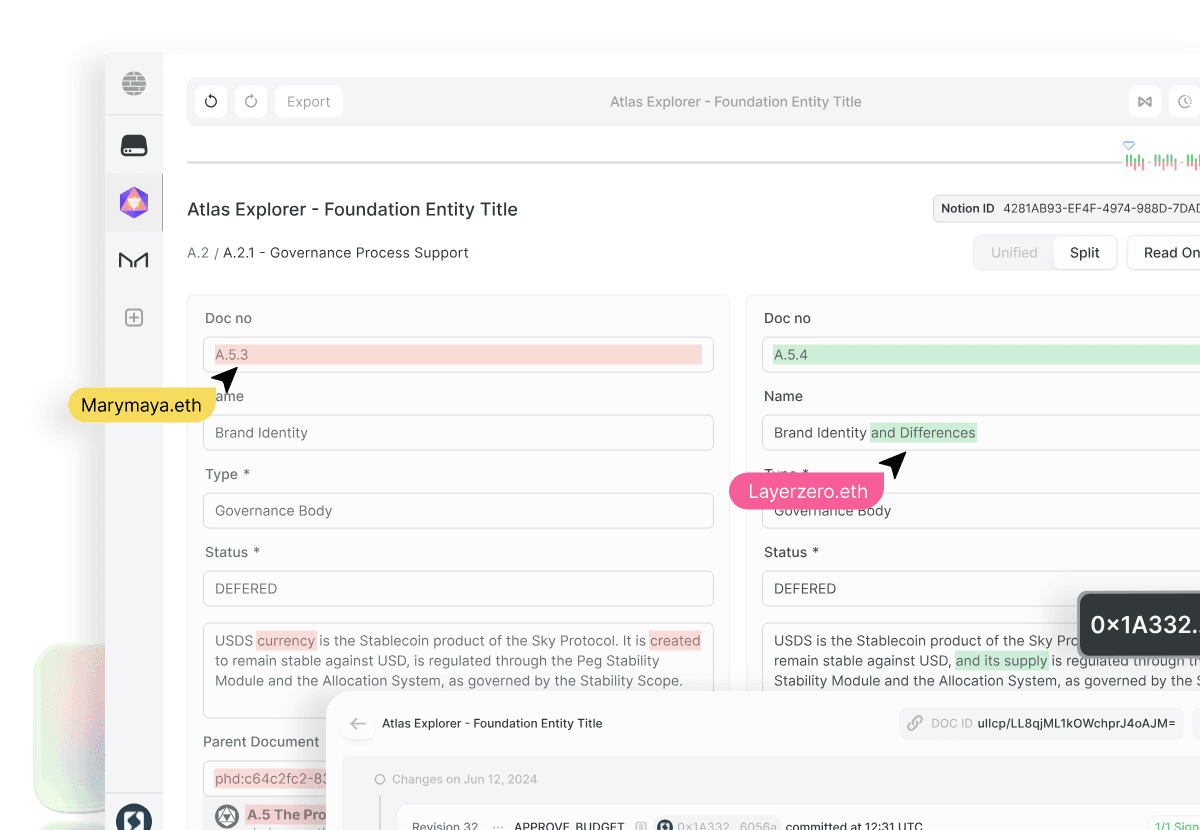Screen dimensions: 1200x830
Task: Click the committed at 12:31 UTC text
Action: coord(854,826)
